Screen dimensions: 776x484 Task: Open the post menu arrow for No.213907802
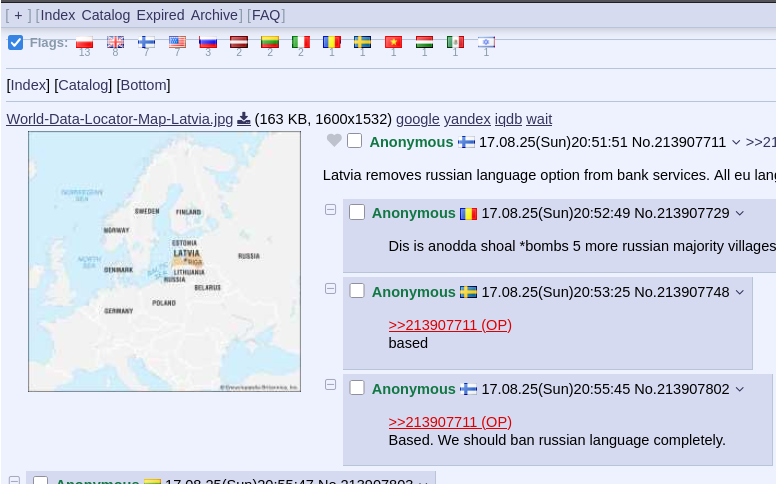(740, 389)
